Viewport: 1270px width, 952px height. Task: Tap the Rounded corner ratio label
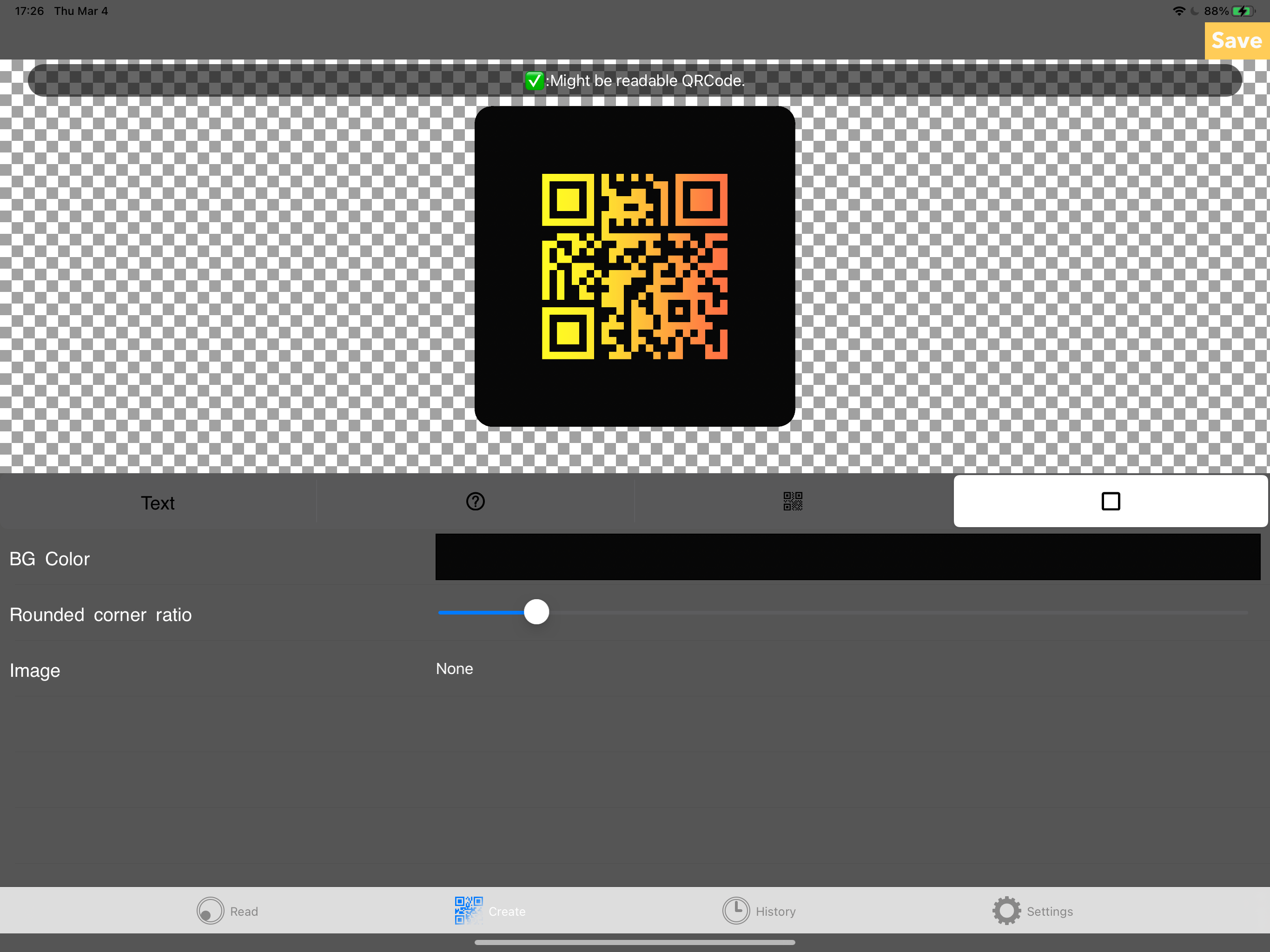[100, 615]
